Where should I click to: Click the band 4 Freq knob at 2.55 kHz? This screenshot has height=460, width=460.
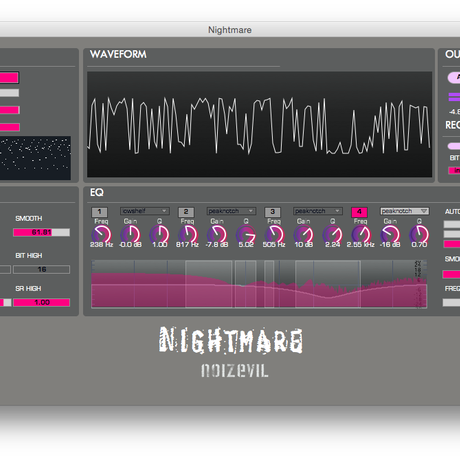[x=361, y=234]
